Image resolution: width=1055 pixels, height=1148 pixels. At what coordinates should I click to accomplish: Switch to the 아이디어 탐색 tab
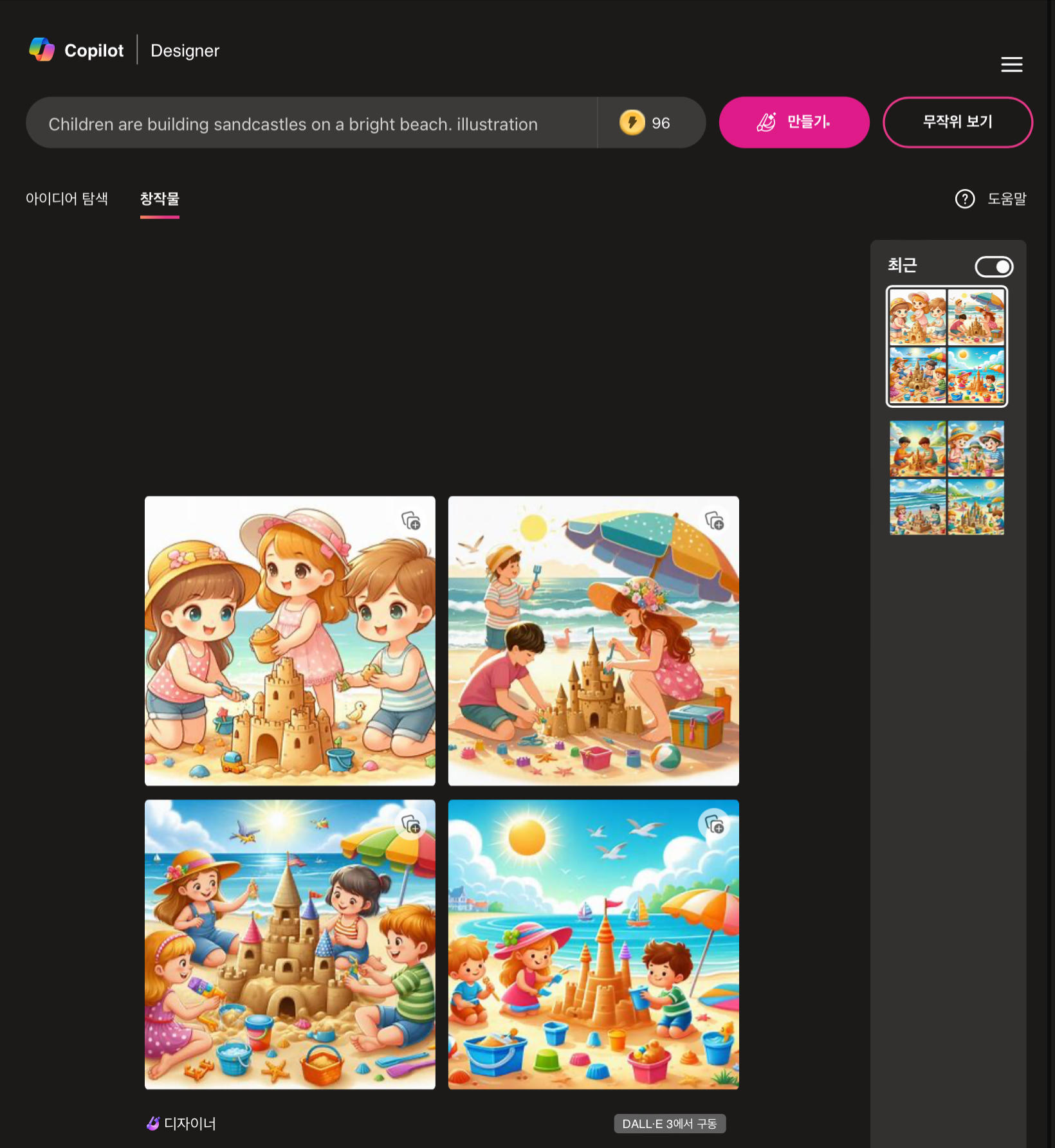[67, 199]
